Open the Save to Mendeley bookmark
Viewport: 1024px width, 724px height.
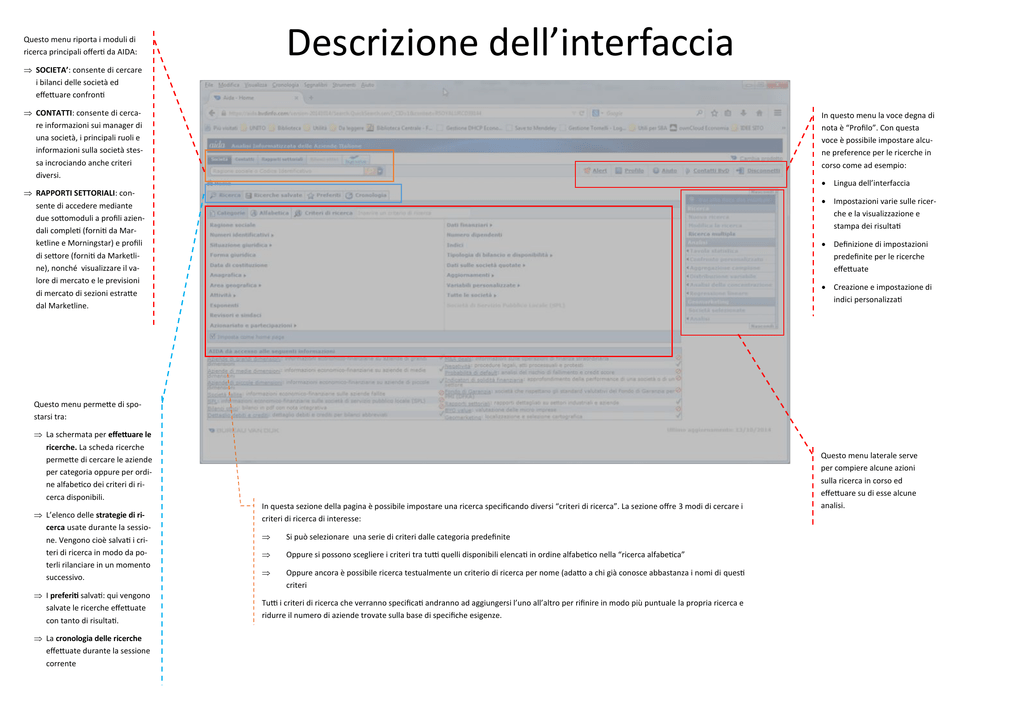pyautogui.click(x=531, y=128)
